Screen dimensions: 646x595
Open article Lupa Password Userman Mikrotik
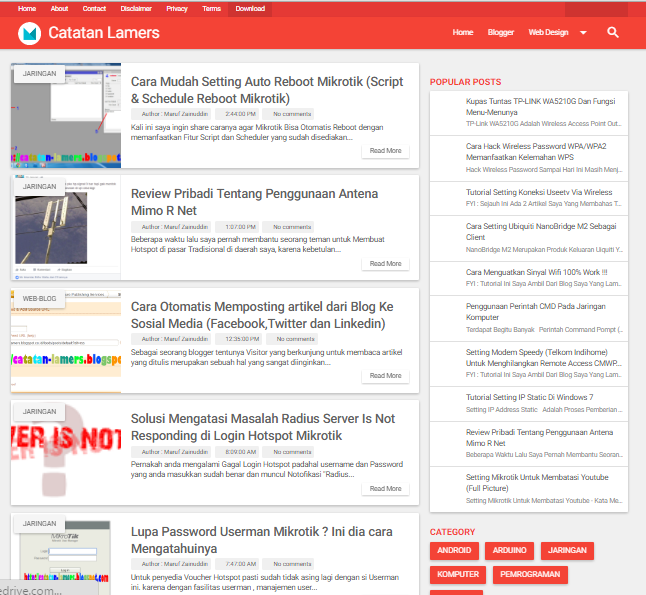coord(262,540)
